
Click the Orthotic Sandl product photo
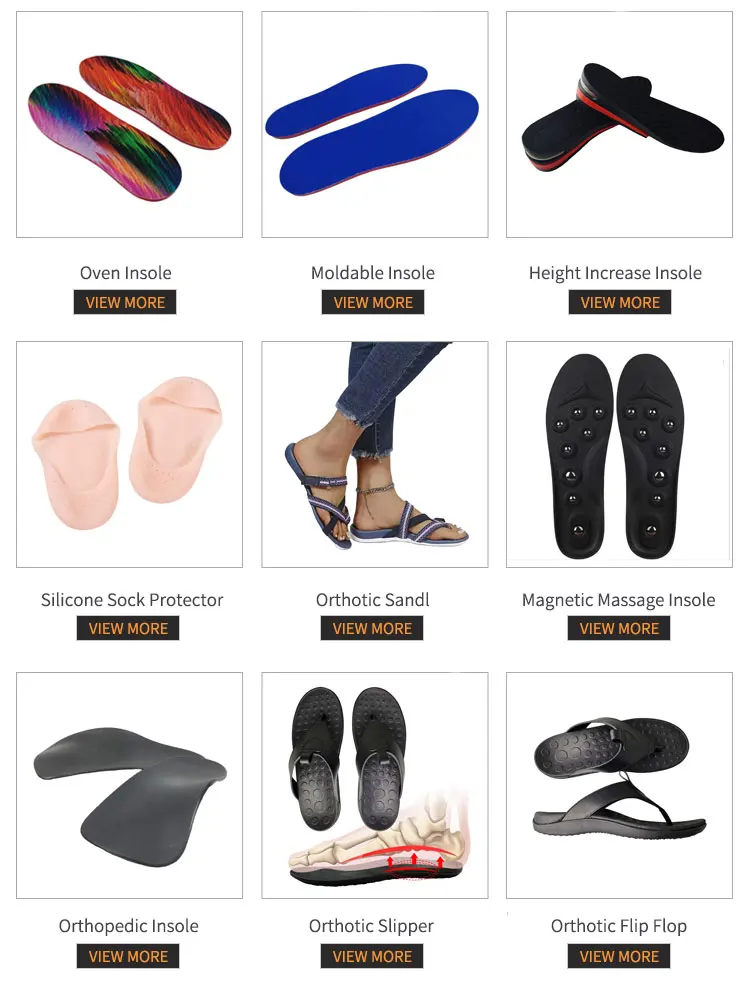375,454
